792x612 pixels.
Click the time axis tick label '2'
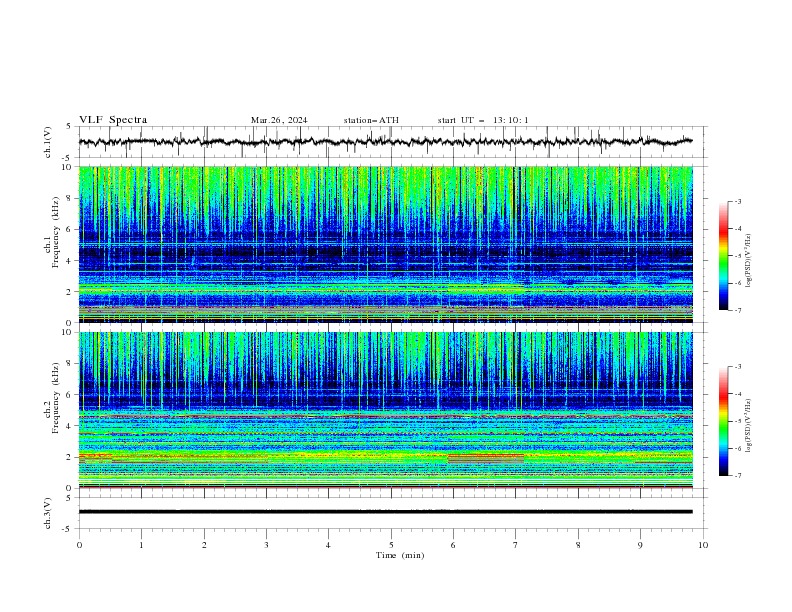coord(204,545)
